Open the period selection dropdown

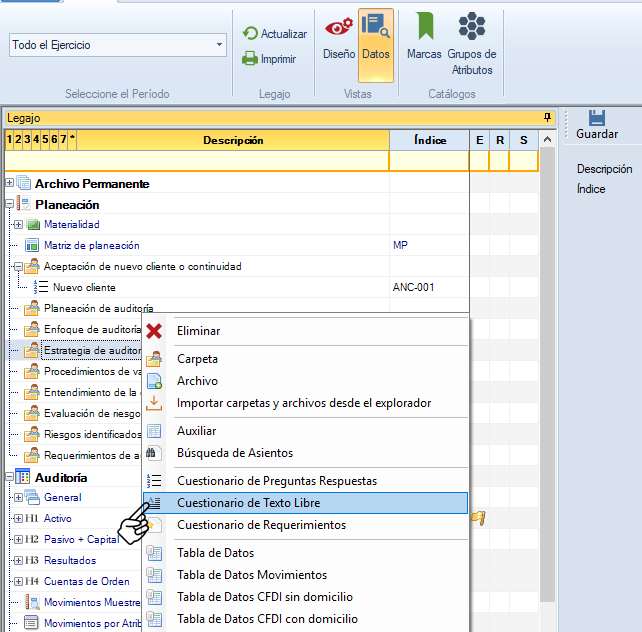click(220, 45)
